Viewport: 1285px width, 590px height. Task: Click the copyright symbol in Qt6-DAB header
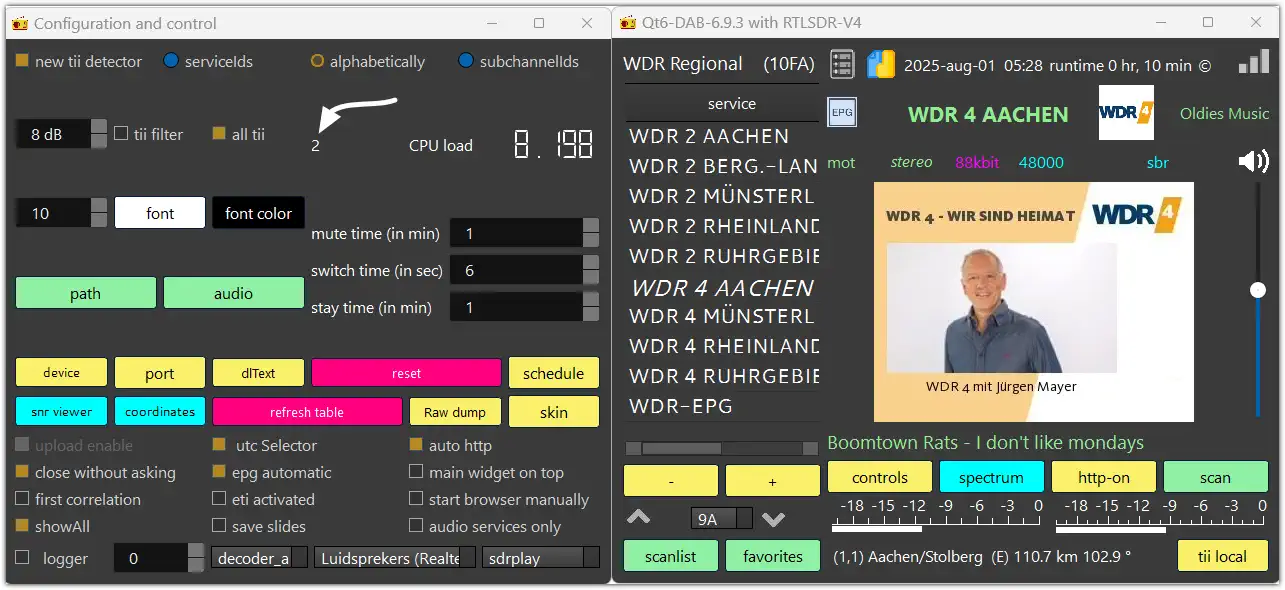[1204, 66]
